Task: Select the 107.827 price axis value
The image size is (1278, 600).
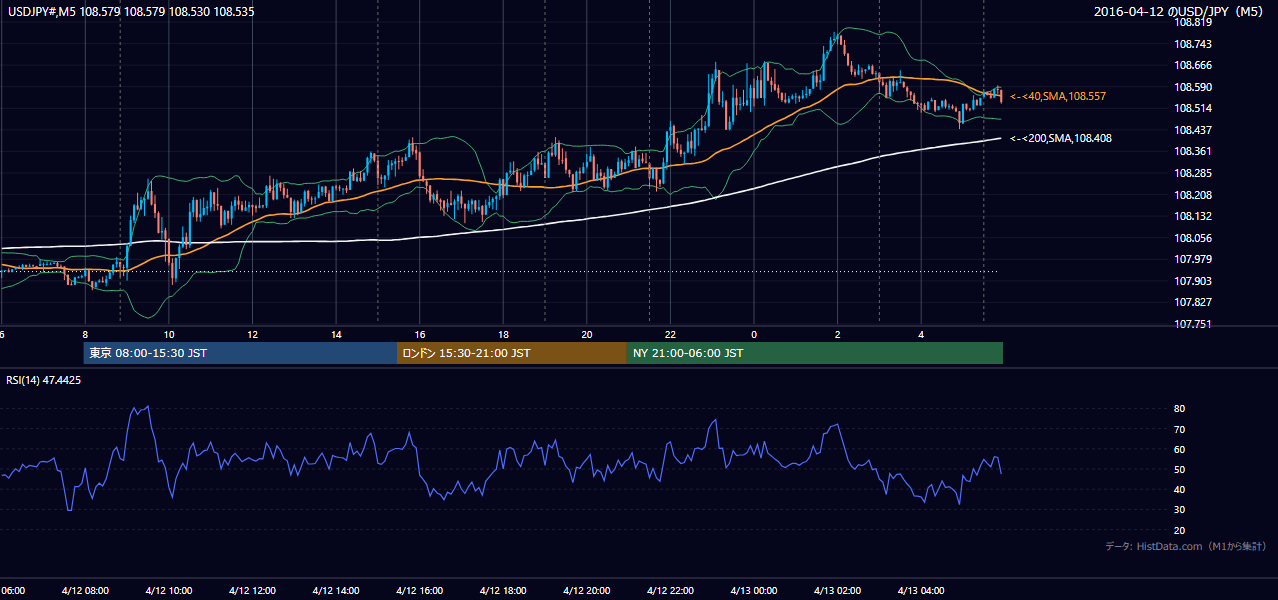Action: coord(1194,302)
